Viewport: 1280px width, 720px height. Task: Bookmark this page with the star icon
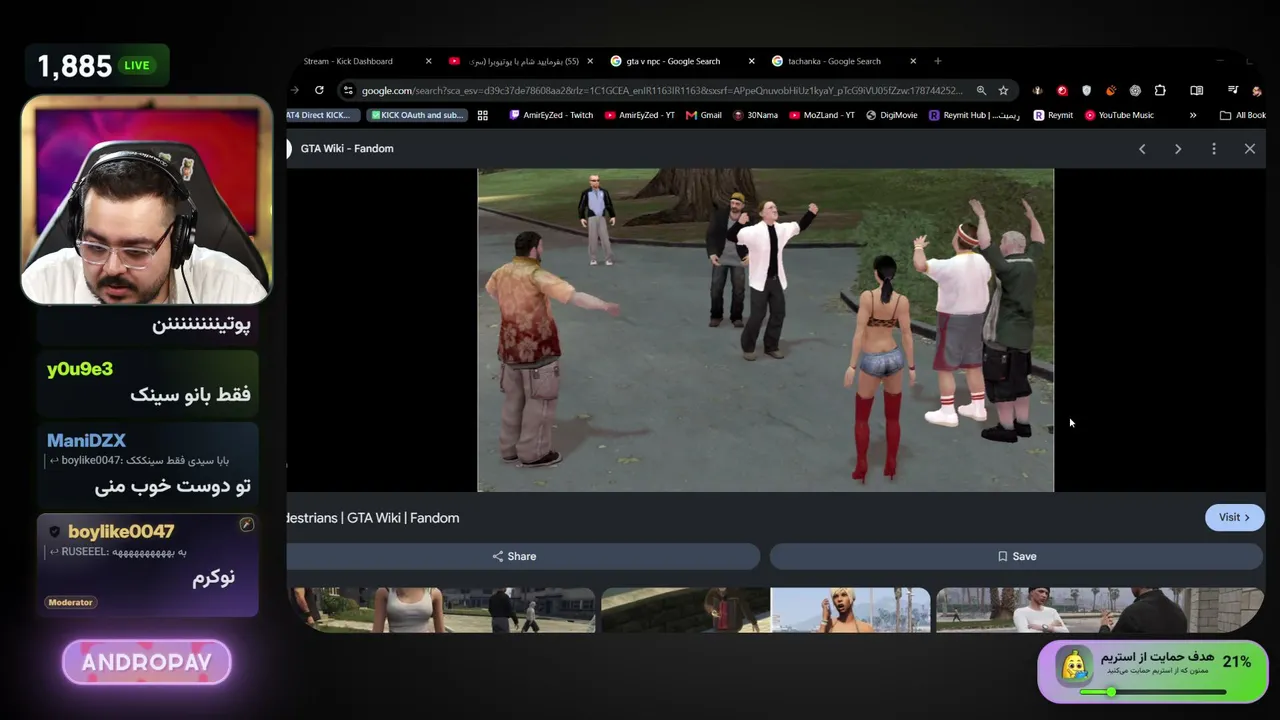tap(1003, 90)
